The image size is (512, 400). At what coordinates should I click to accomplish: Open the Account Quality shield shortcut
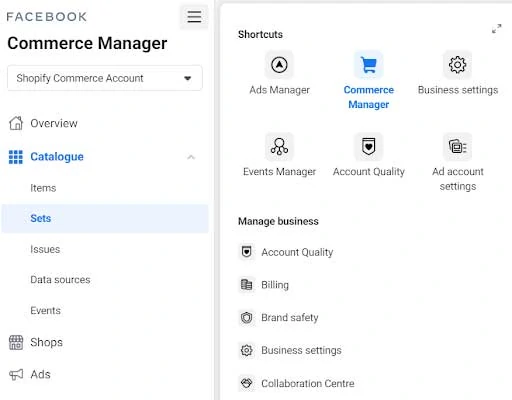(x=368, y=147)
